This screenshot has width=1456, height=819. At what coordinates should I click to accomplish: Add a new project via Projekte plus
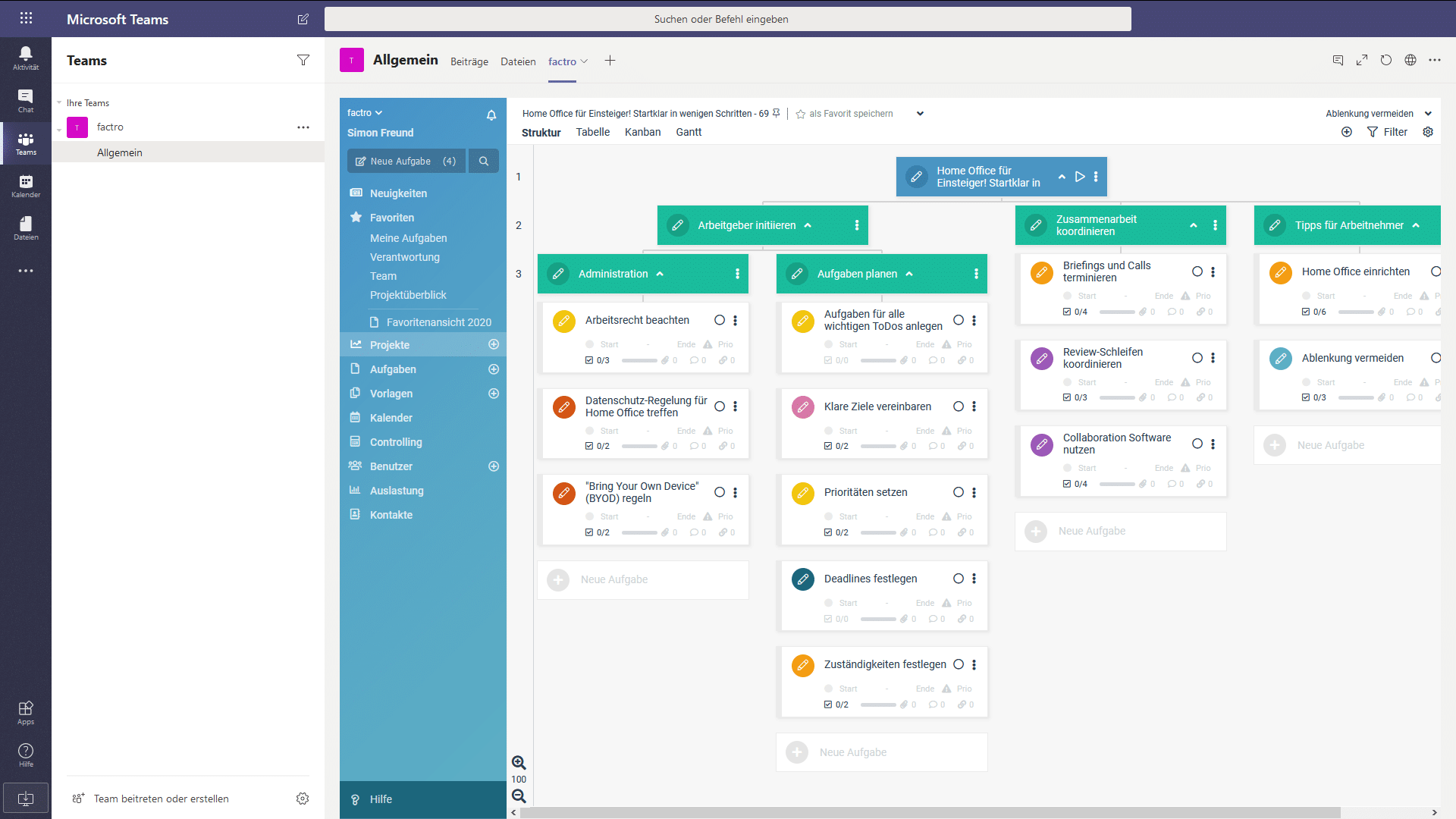click(494, 344)
